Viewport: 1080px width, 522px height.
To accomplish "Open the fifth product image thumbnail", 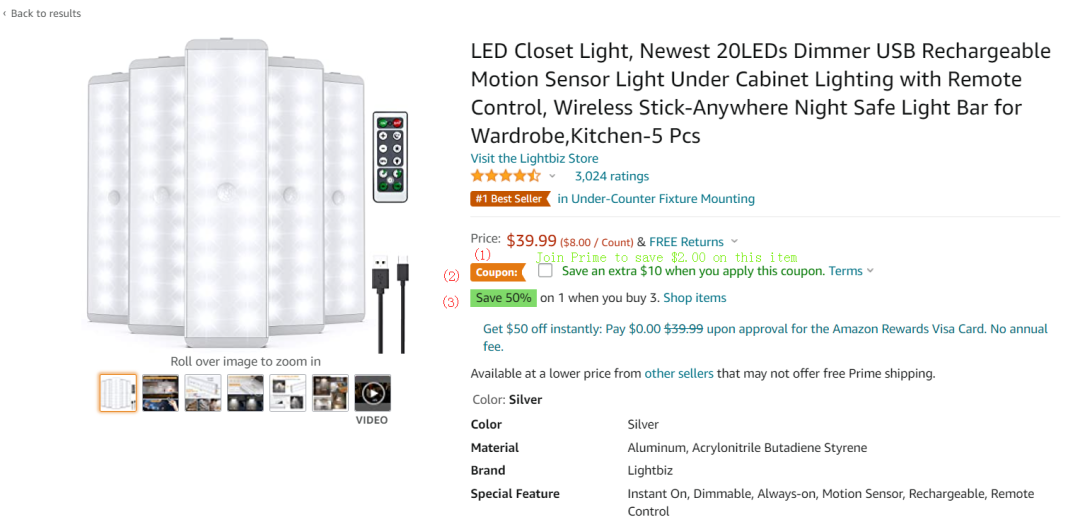I will click(x=288, y=393).
